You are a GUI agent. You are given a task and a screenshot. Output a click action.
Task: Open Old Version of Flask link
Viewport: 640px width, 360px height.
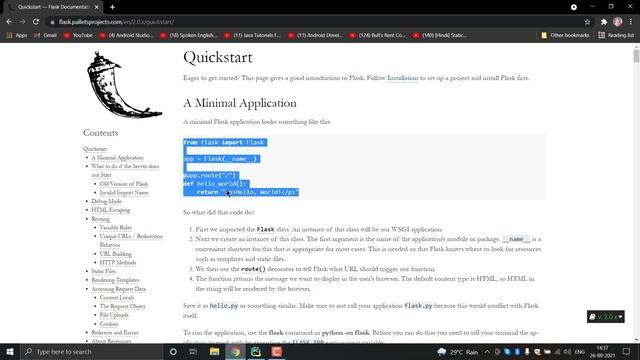coord(124,184)
